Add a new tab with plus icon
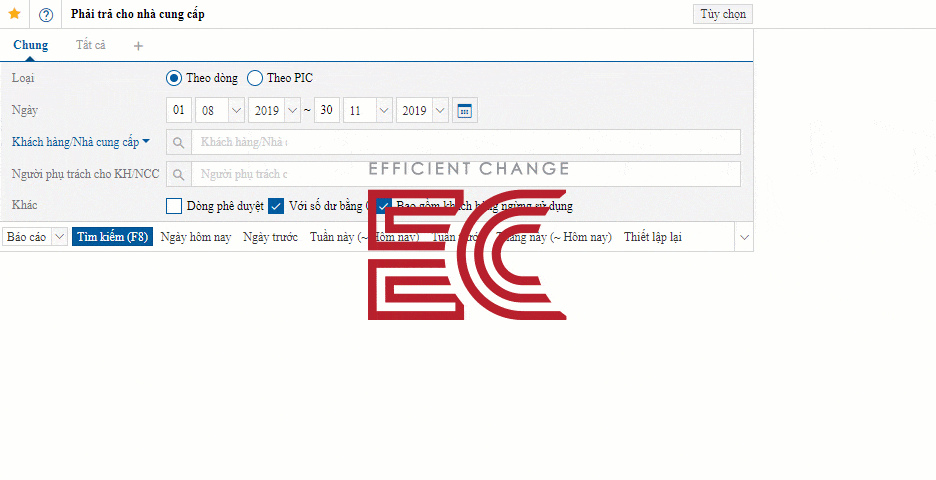 tap(138, 46)
